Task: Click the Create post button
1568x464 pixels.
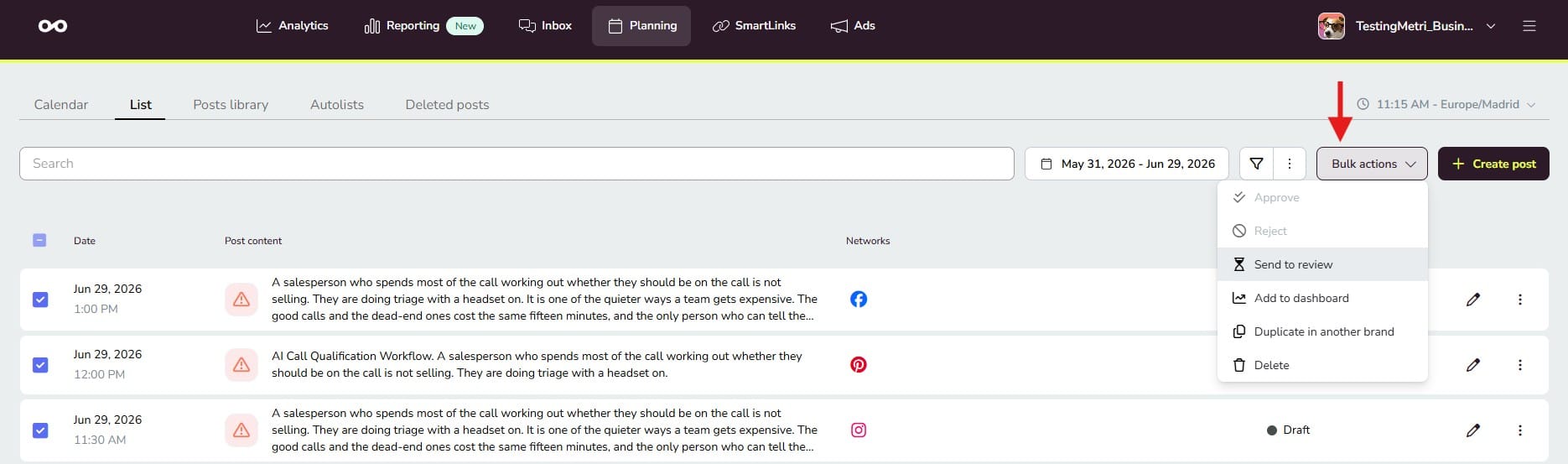Action: 1493,164
